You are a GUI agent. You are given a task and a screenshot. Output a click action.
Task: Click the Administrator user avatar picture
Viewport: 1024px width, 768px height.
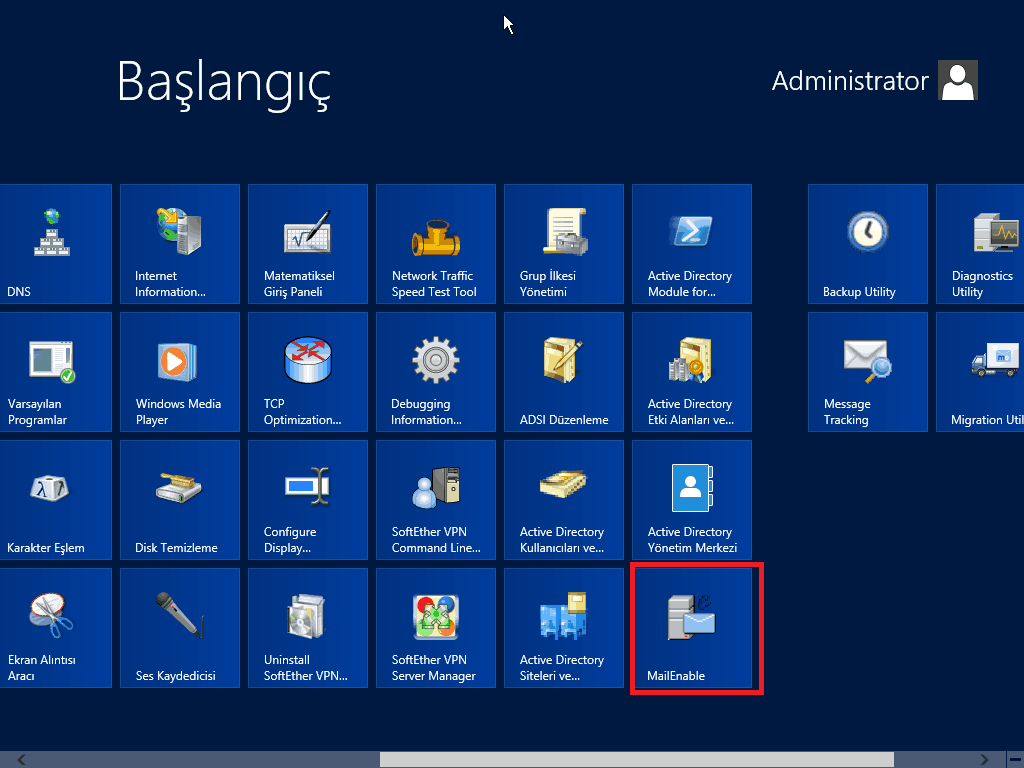pyautogui.click(x=958, y=81)
